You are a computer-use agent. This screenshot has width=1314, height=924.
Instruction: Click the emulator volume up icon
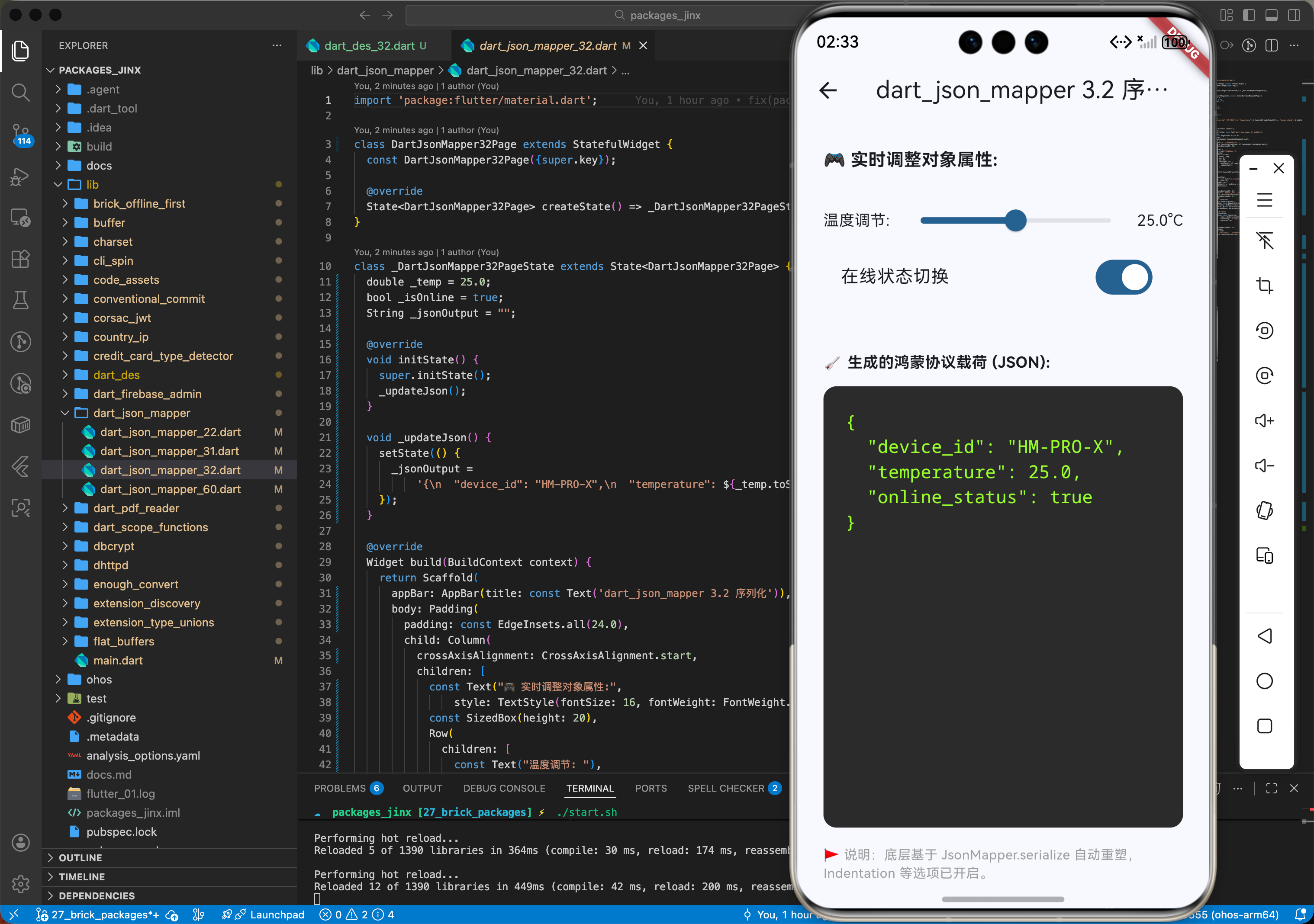coord(1264,420)
